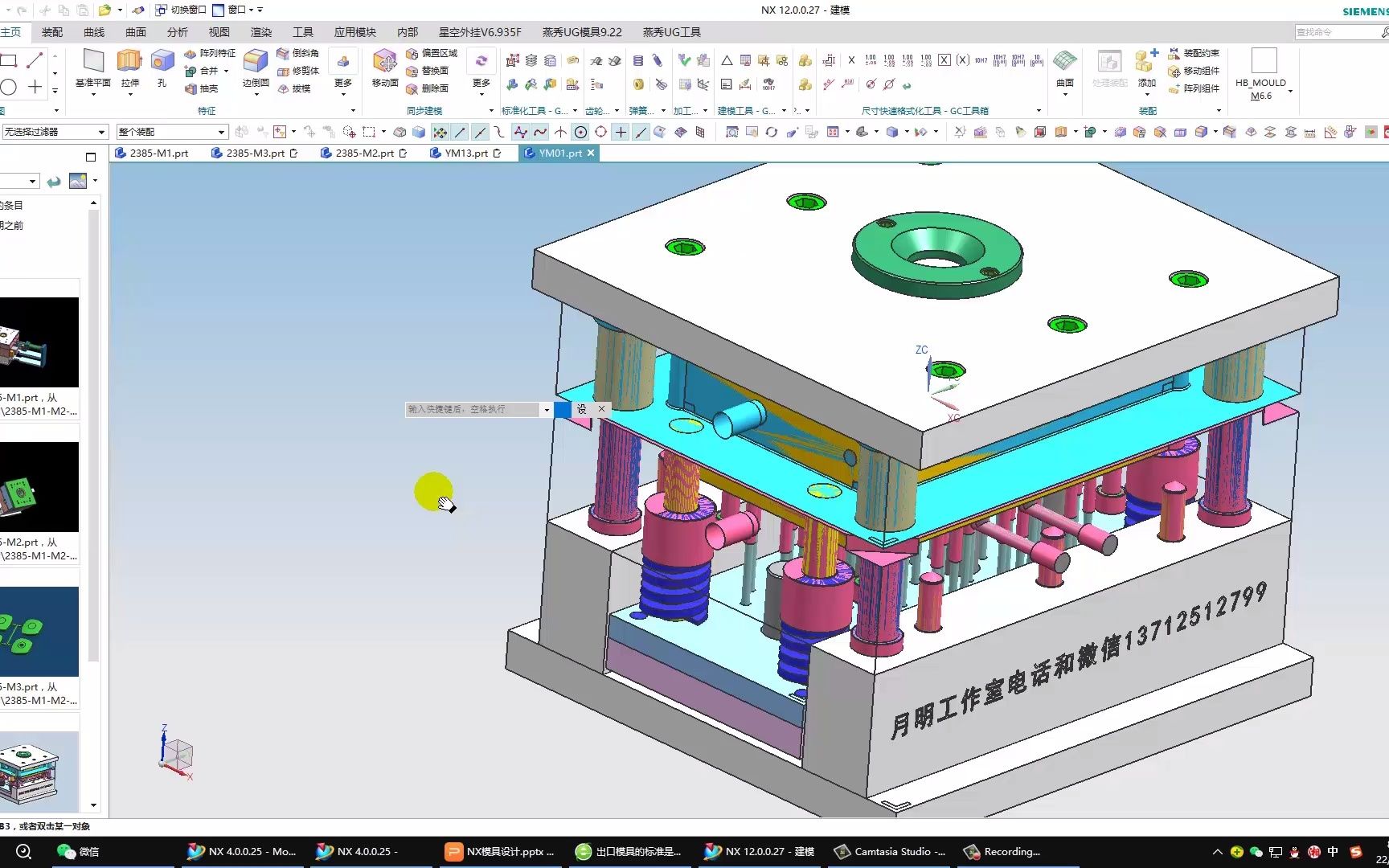Toggle the arc center snap point
Image resolution: width=1389 pixels, height=868 pixels.
point(580,133)
